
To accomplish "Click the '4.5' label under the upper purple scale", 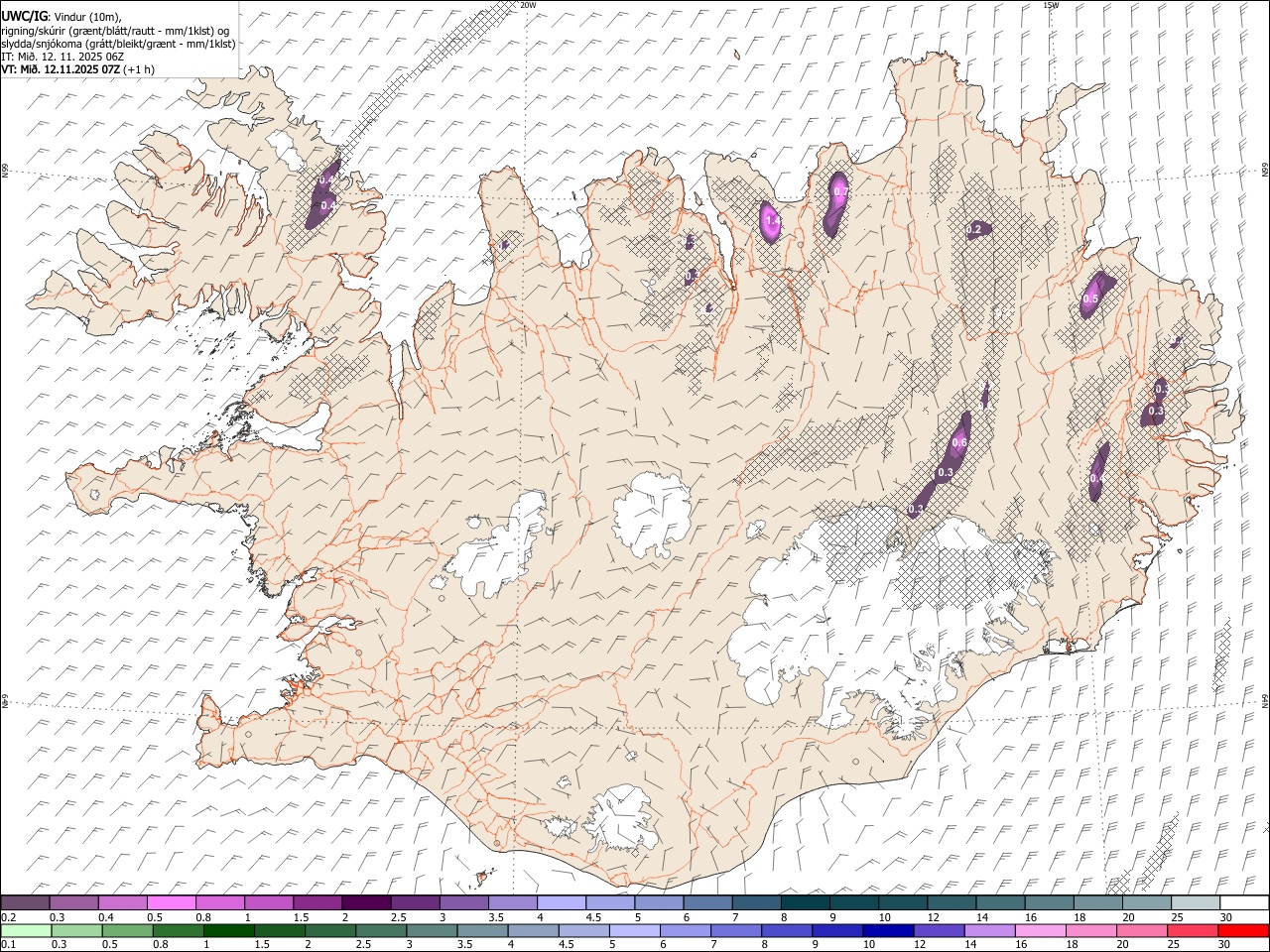I will click(593, 917).
